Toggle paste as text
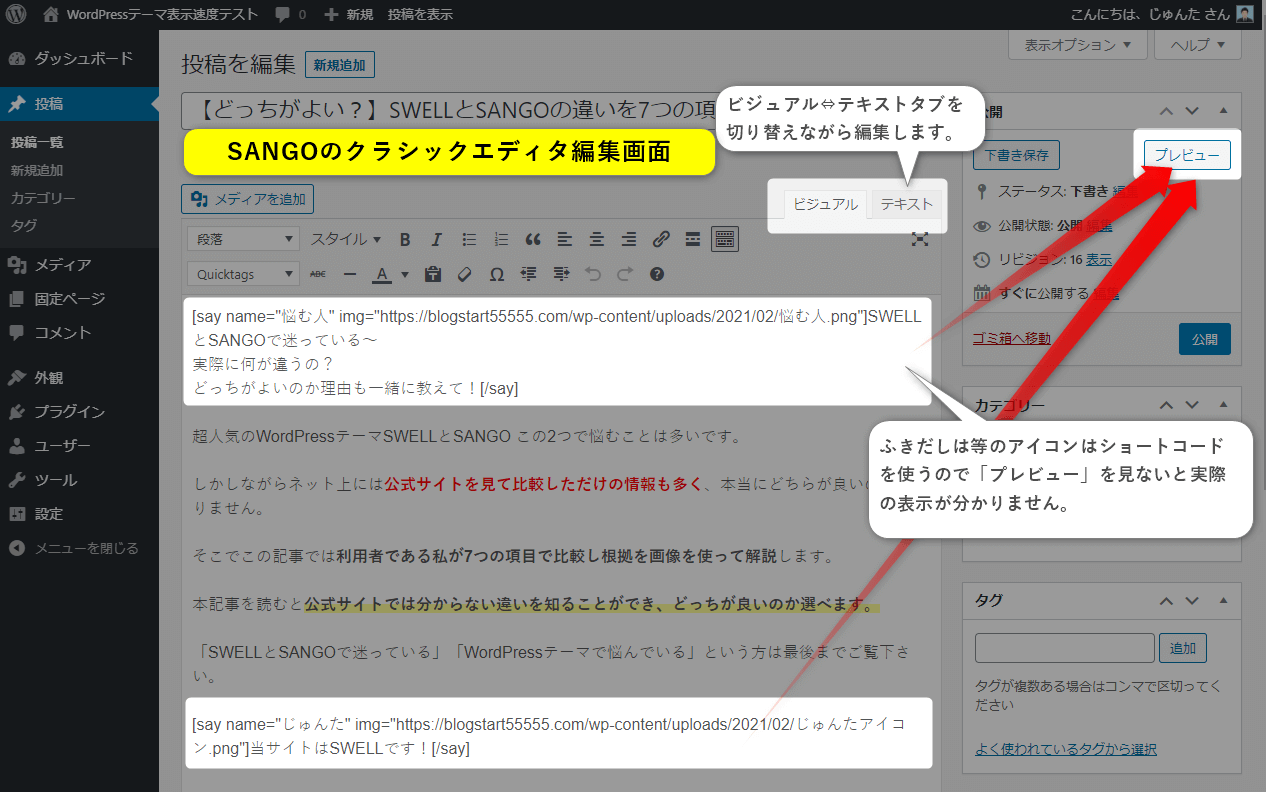The image size is (1266, 792). [433, 274]
